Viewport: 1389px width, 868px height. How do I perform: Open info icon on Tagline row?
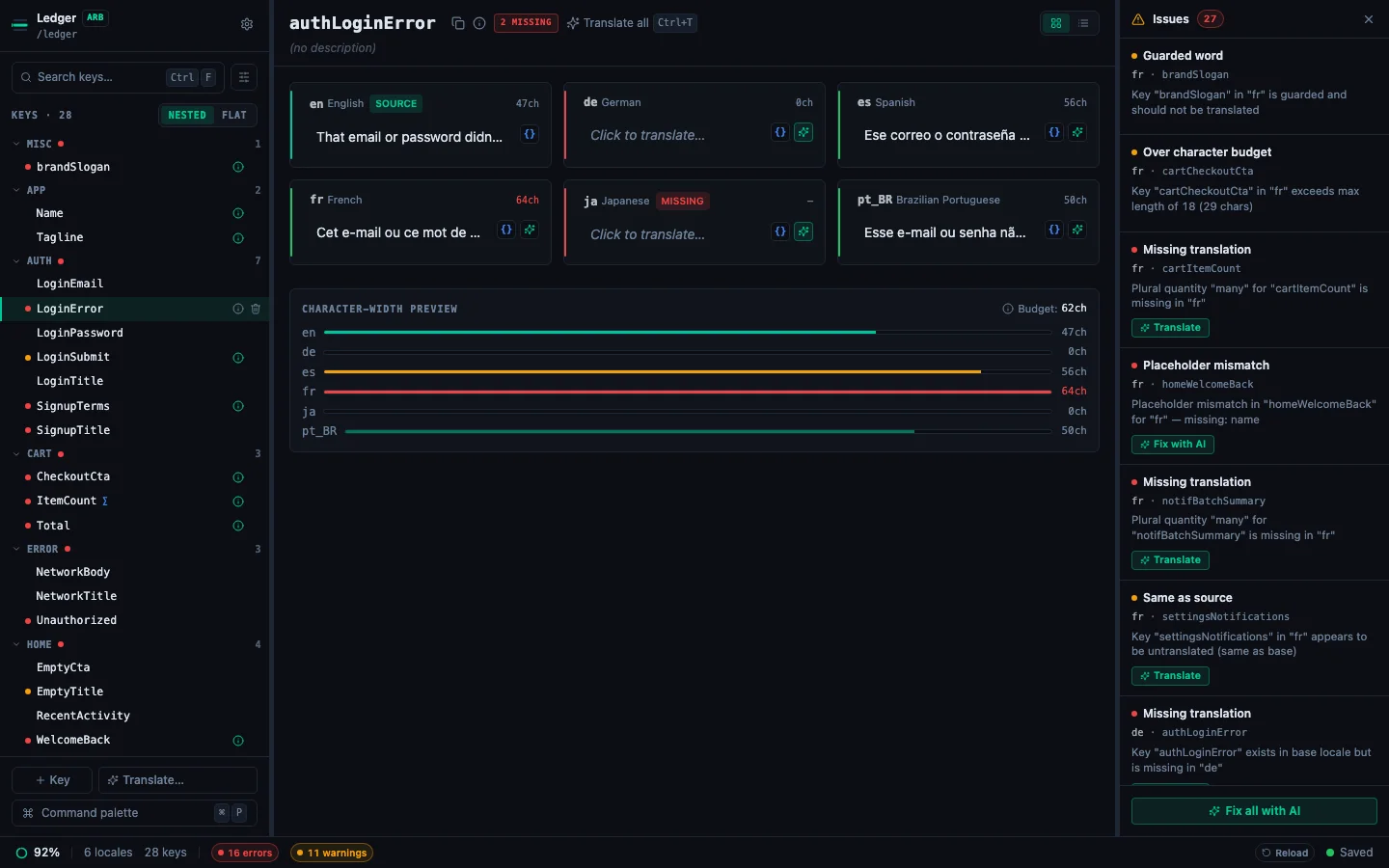[238, 237]
